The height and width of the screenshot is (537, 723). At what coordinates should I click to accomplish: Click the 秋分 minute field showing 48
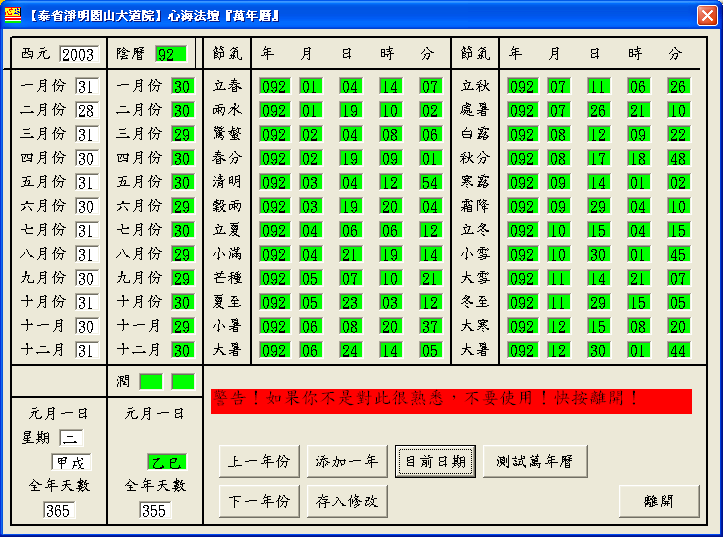[679, 158]
